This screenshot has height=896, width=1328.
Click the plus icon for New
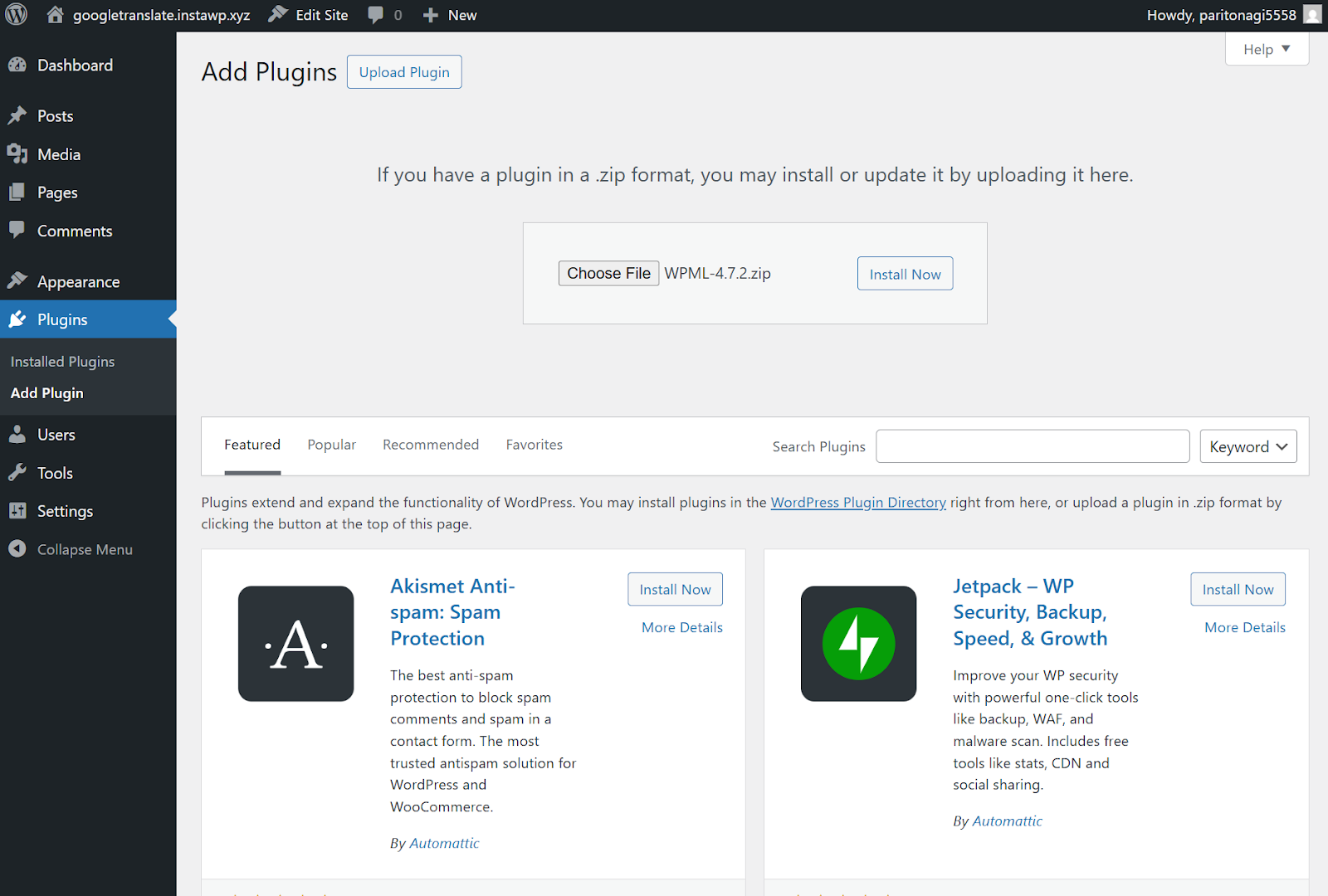[430, 15]
